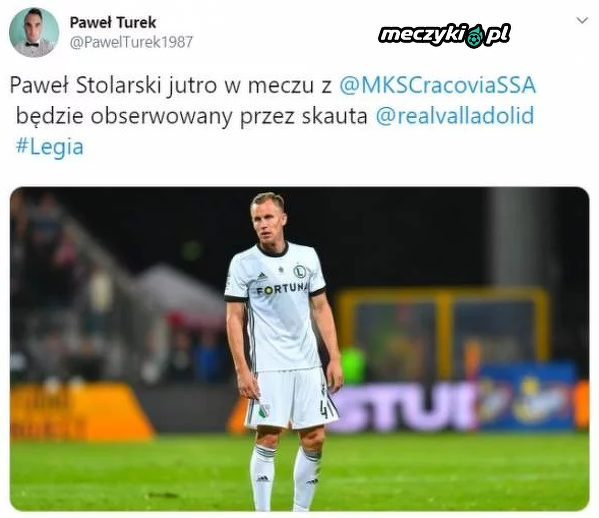
Task: Click the meczyki.pl logo
Action: (x=445, y=35)
